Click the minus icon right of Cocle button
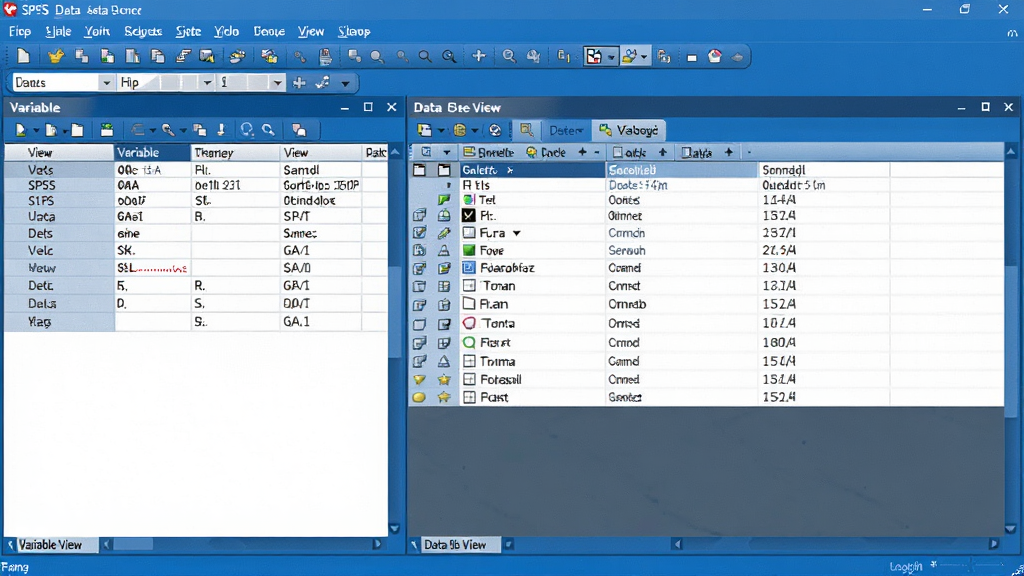The width and height of the screenshot is (1024, 576). pyautogui.click(x=597, y=152)
